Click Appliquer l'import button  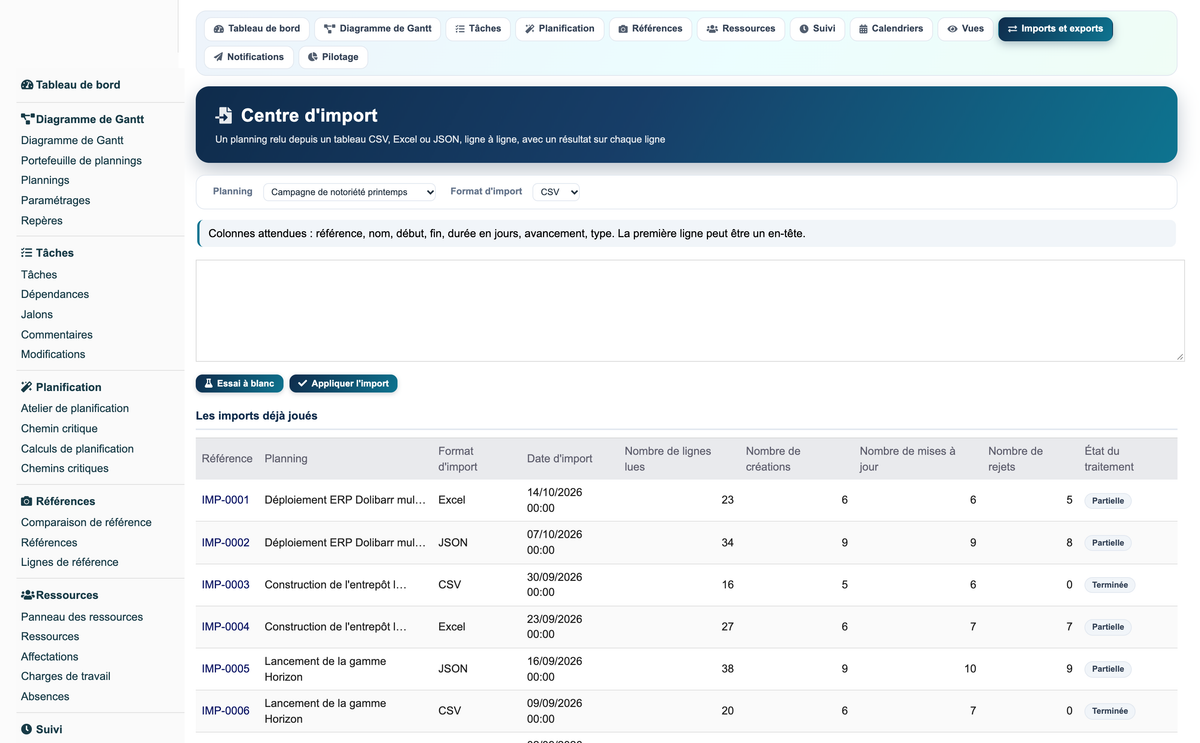click(343, 384)
